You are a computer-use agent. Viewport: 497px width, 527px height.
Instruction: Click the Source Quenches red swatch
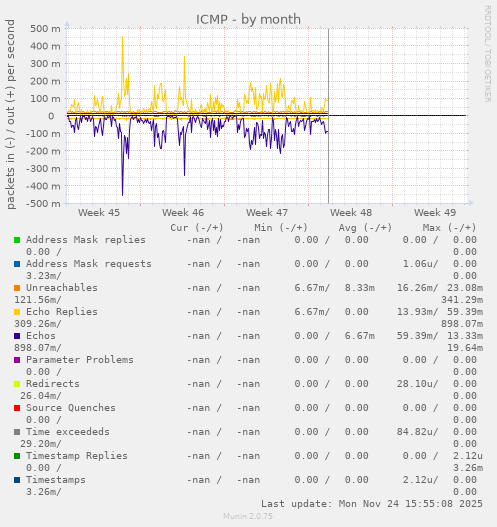[17, 408]
